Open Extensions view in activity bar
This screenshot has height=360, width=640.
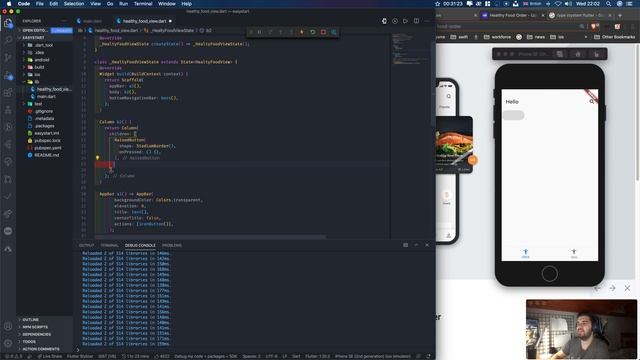8,93
